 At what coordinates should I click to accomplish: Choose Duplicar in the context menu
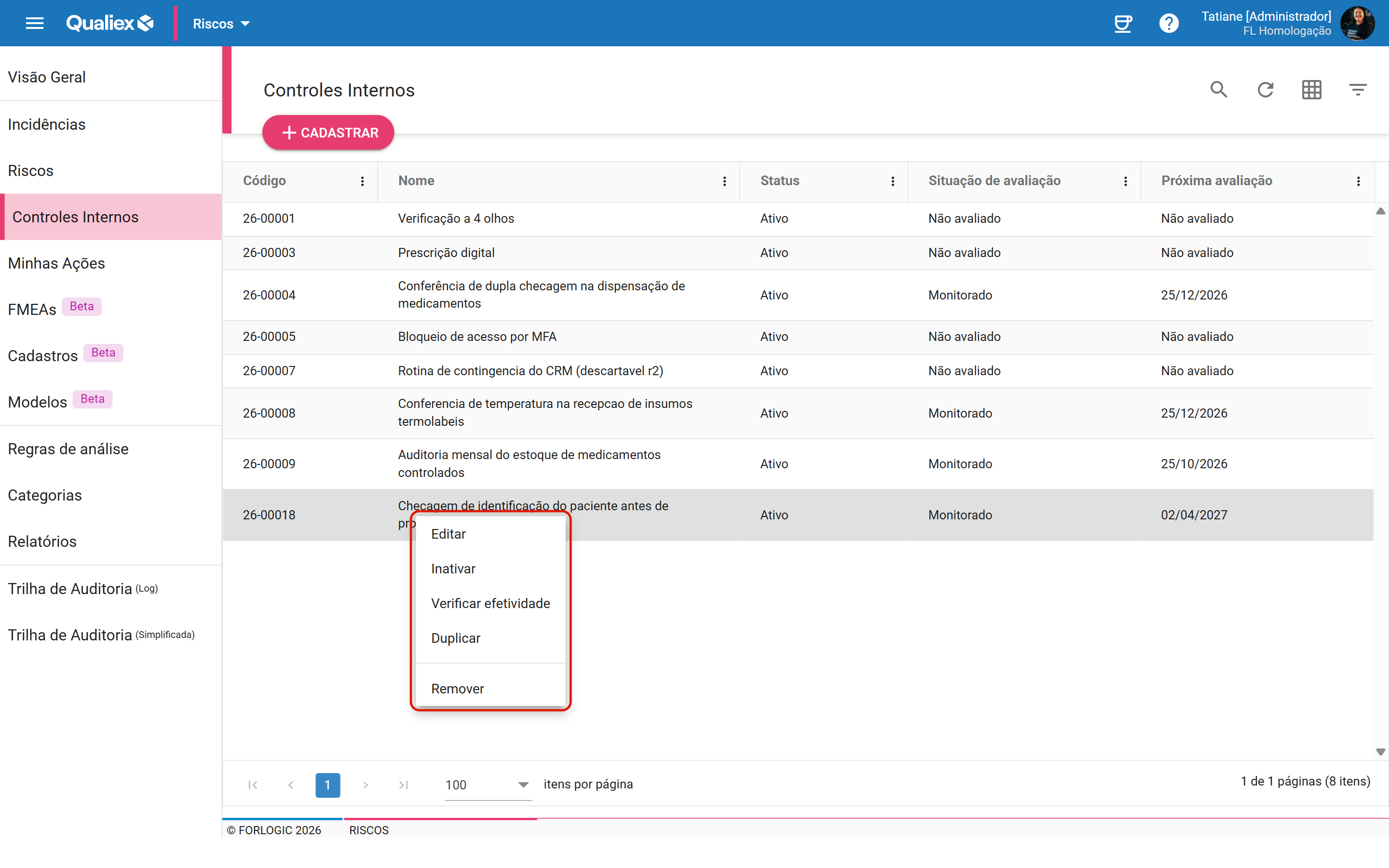490,638
